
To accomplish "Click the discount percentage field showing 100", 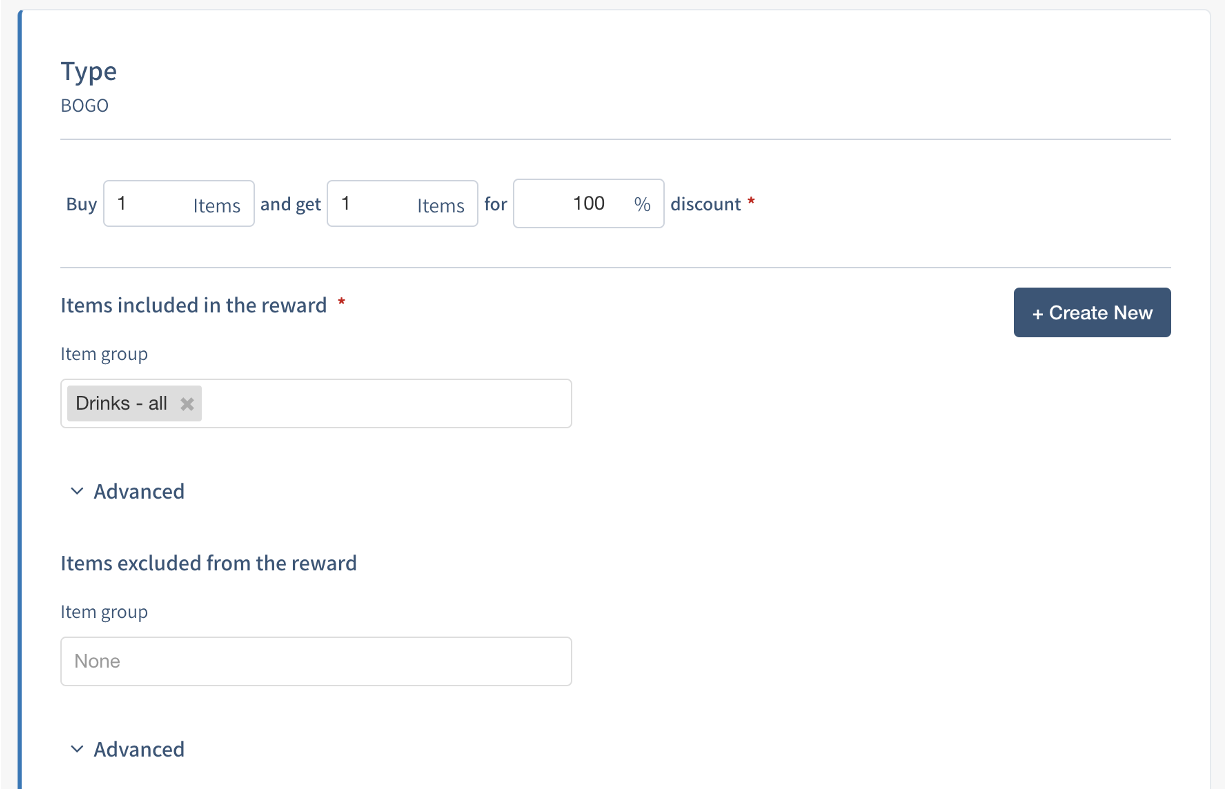I will click(x=570, y=204).
